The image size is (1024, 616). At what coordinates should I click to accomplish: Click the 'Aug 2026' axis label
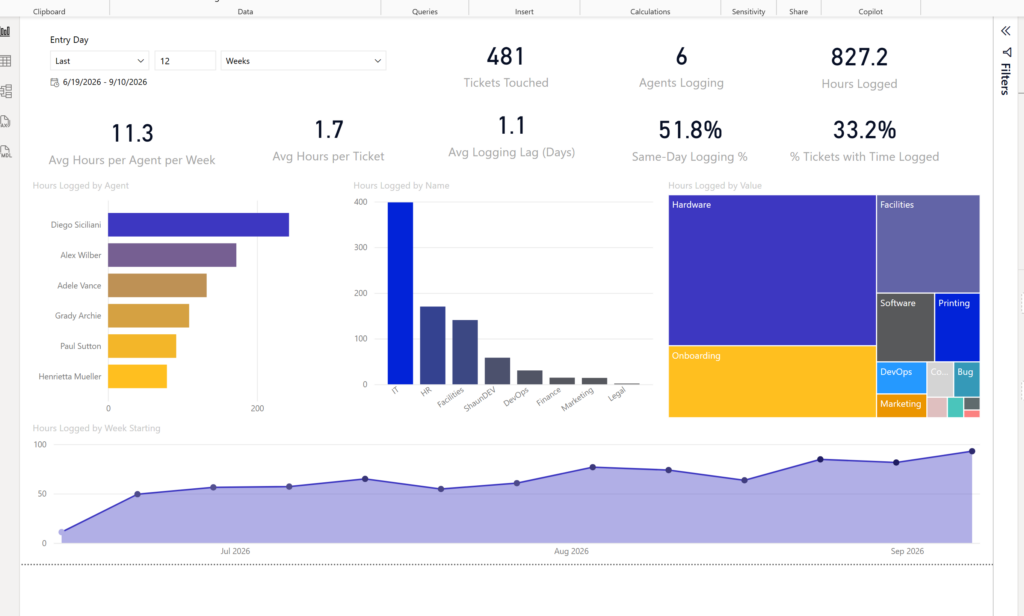click(x=571, y=551)
